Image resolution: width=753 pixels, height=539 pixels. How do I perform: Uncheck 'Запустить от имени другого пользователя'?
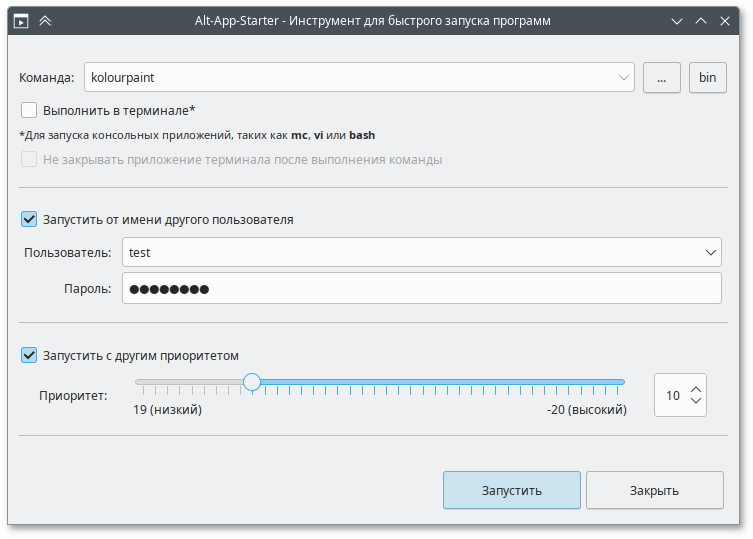tap(29, 219)
